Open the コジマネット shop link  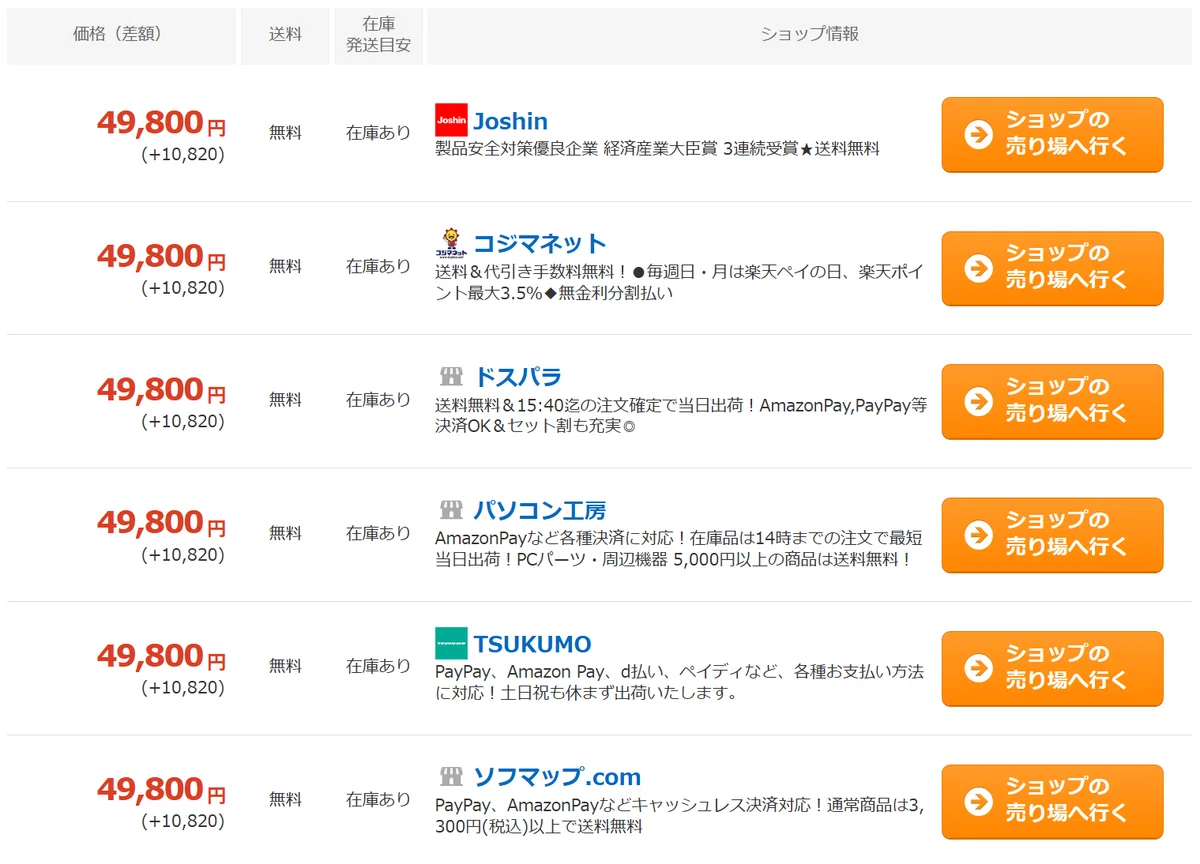click(x=540, y=243)
